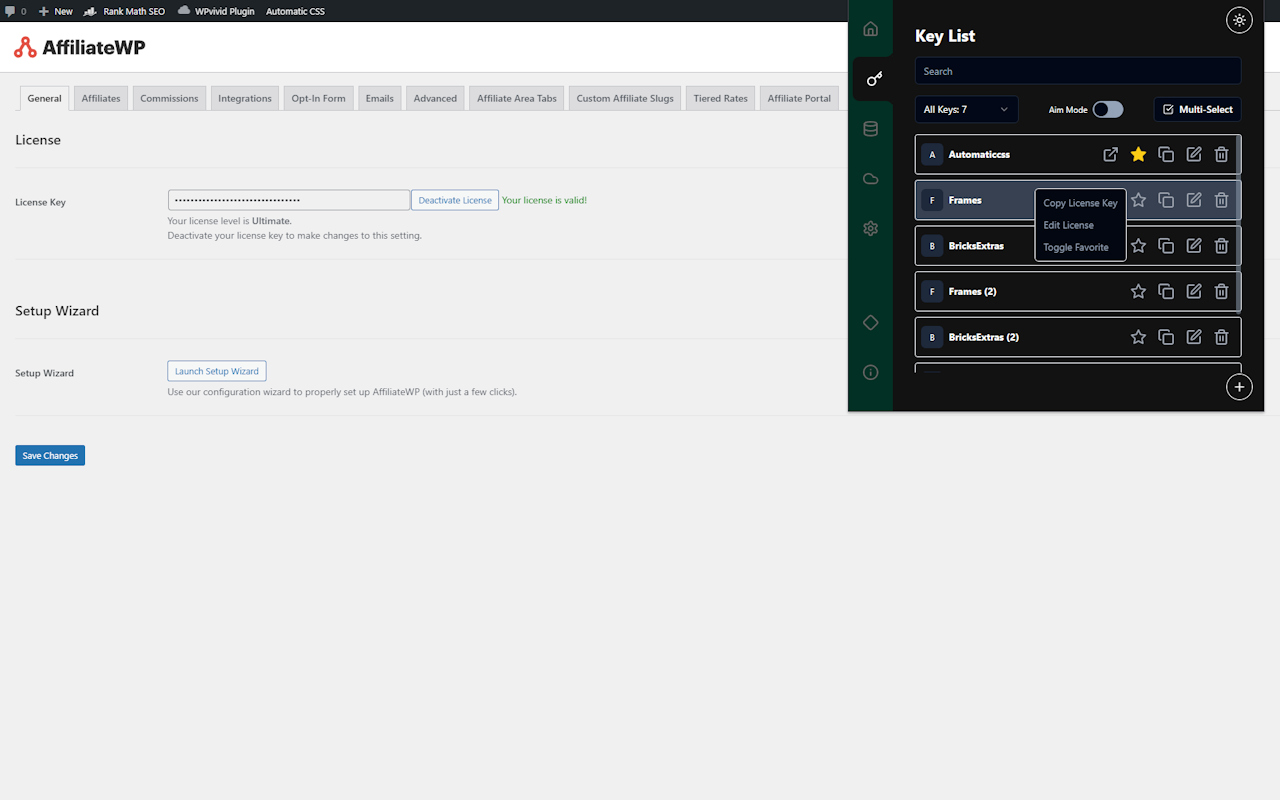
Task: Delete the BricksExtras key
Action: point(1221,245)
